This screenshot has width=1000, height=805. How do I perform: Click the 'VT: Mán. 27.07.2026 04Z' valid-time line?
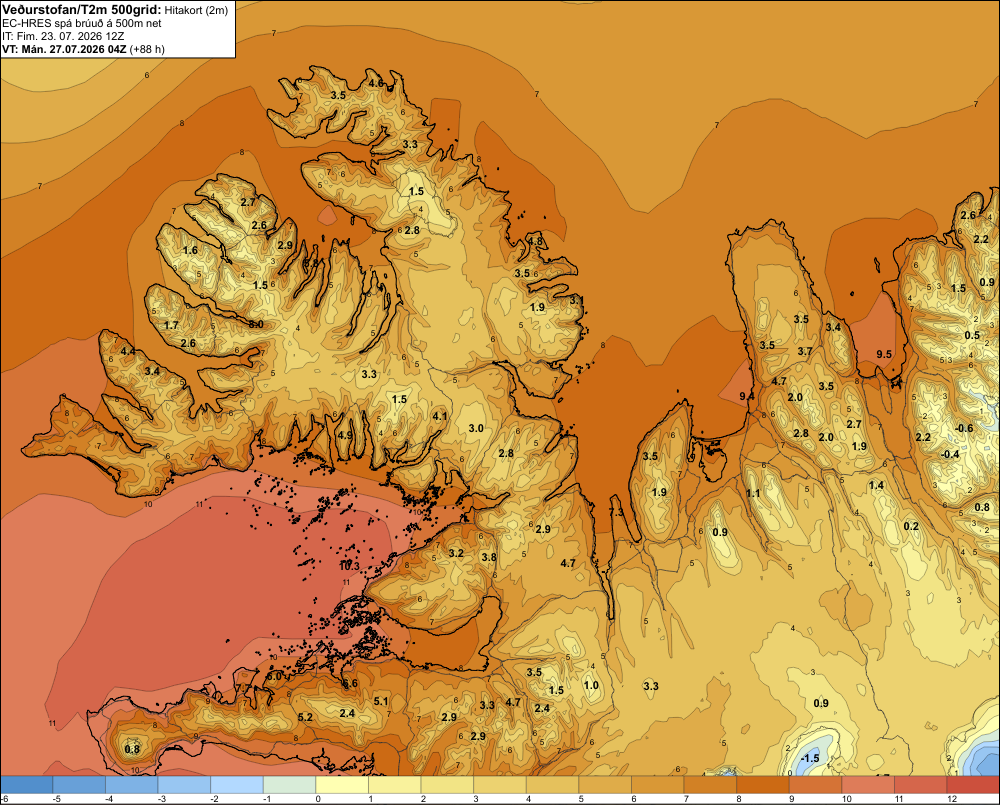pyautogui.click(x=64, y=49)
